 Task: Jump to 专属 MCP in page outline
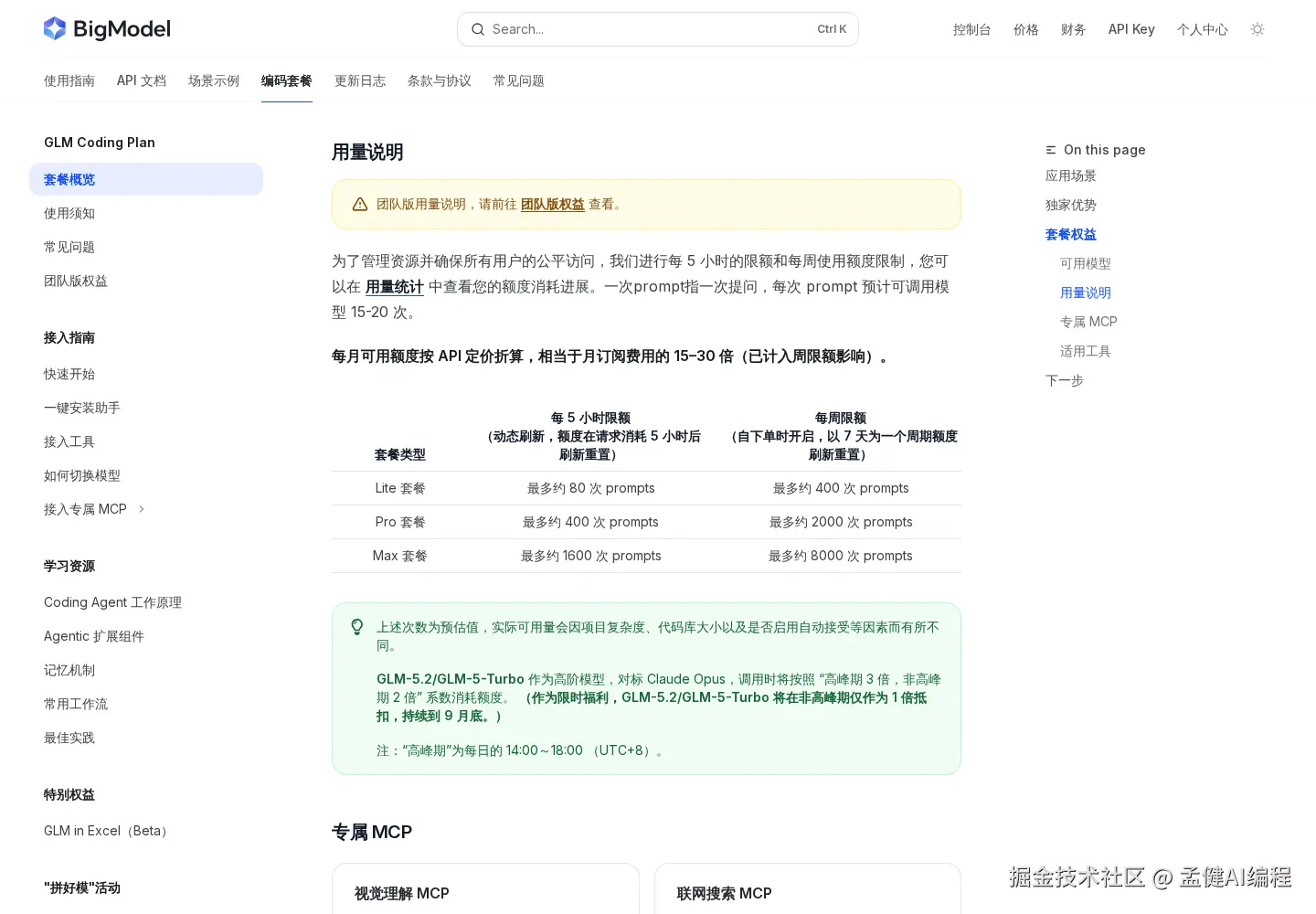tap(1088, 322)
